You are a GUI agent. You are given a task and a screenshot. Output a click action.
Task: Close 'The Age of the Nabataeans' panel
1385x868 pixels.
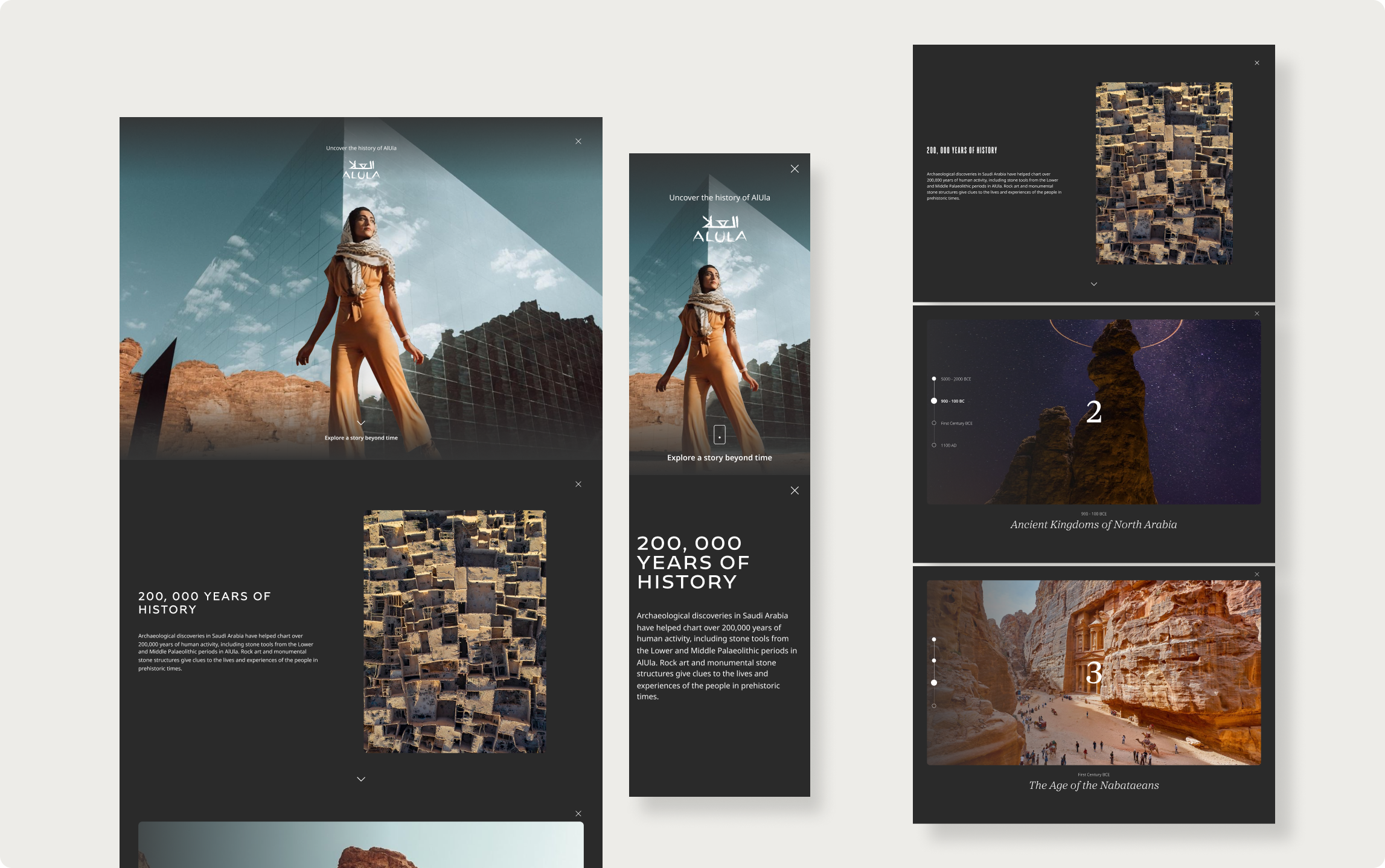pyautogui.click(x=1257, y=575)
